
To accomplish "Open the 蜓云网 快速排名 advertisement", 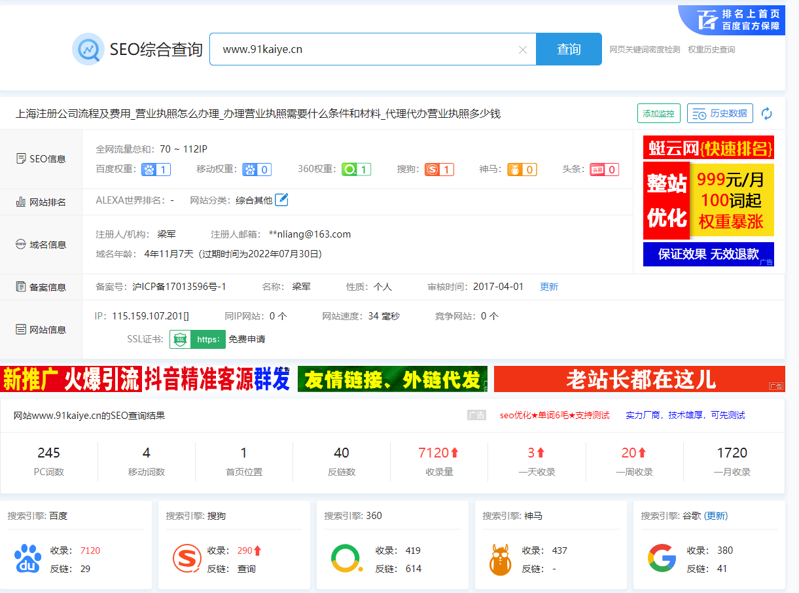I will pos(708,149).
